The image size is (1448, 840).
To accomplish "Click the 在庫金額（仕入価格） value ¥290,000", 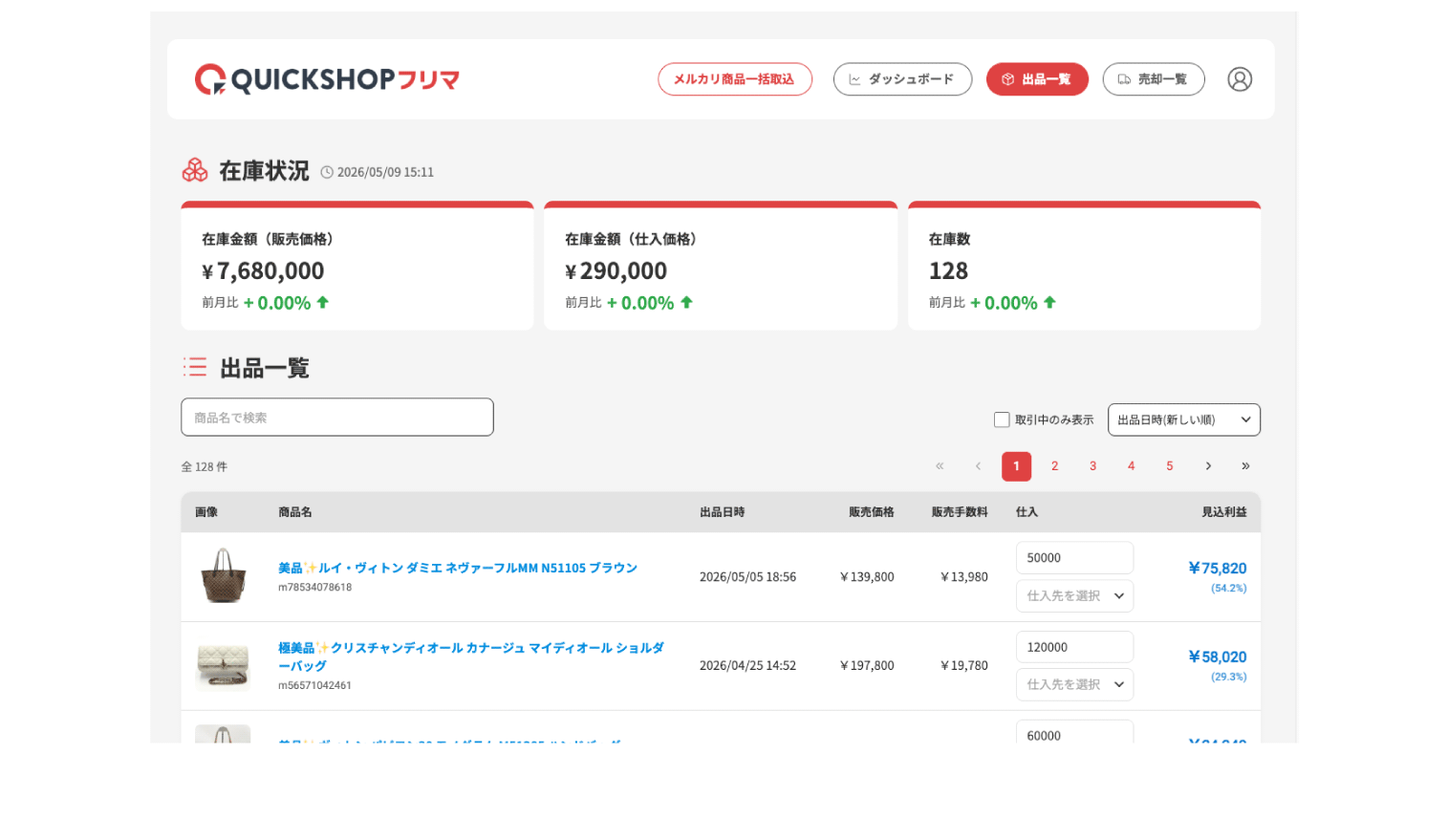I will (x=616, y=271).
